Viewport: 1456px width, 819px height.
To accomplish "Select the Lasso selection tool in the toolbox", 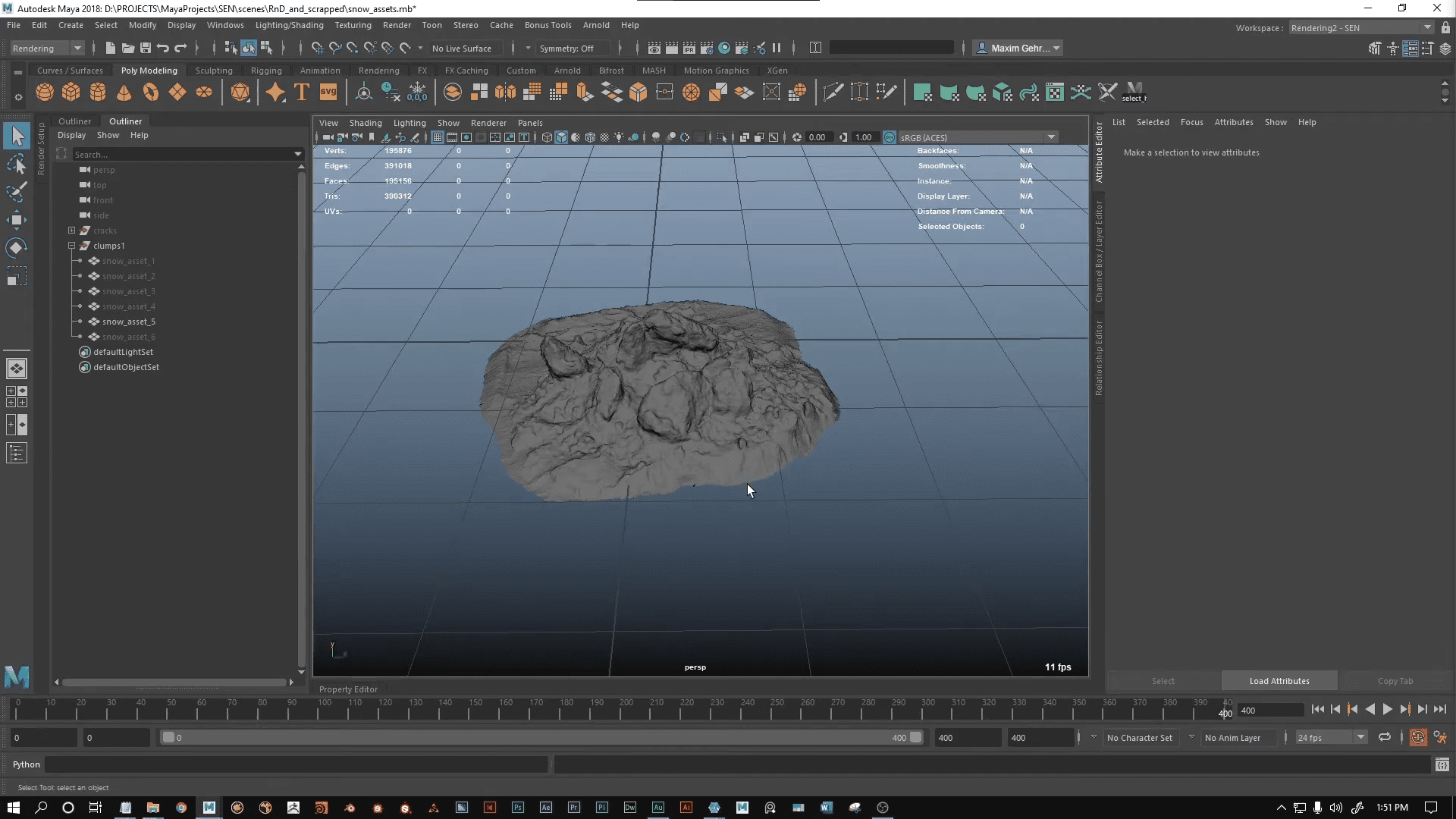I will click(17, 165).
